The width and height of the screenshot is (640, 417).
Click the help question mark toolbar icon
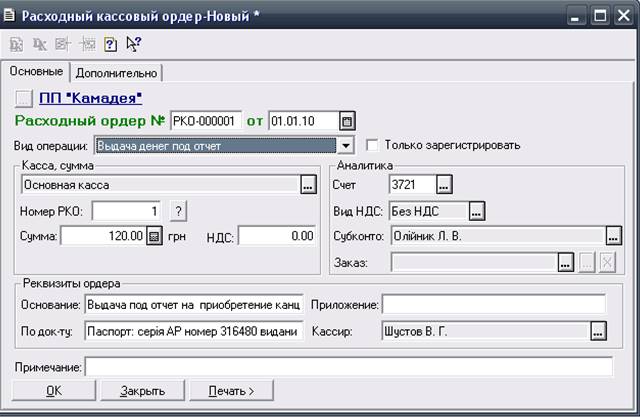pyautogui.click(x=111, y=44)
